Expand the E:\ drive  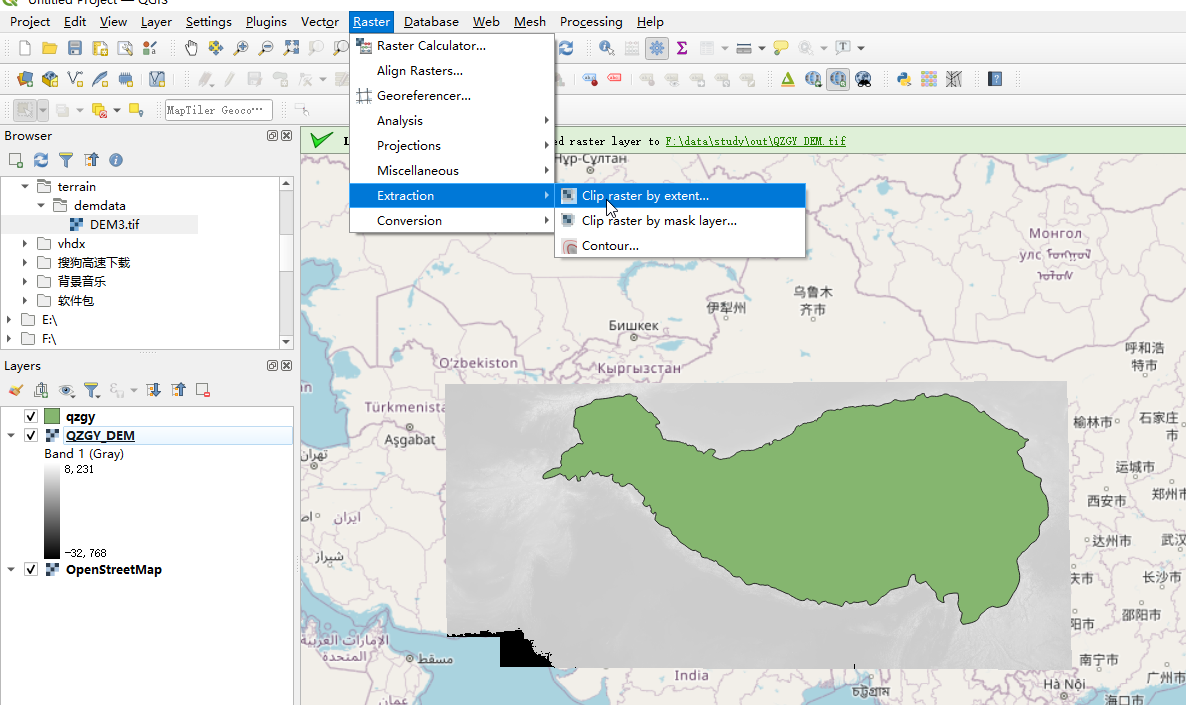(9, 320)
